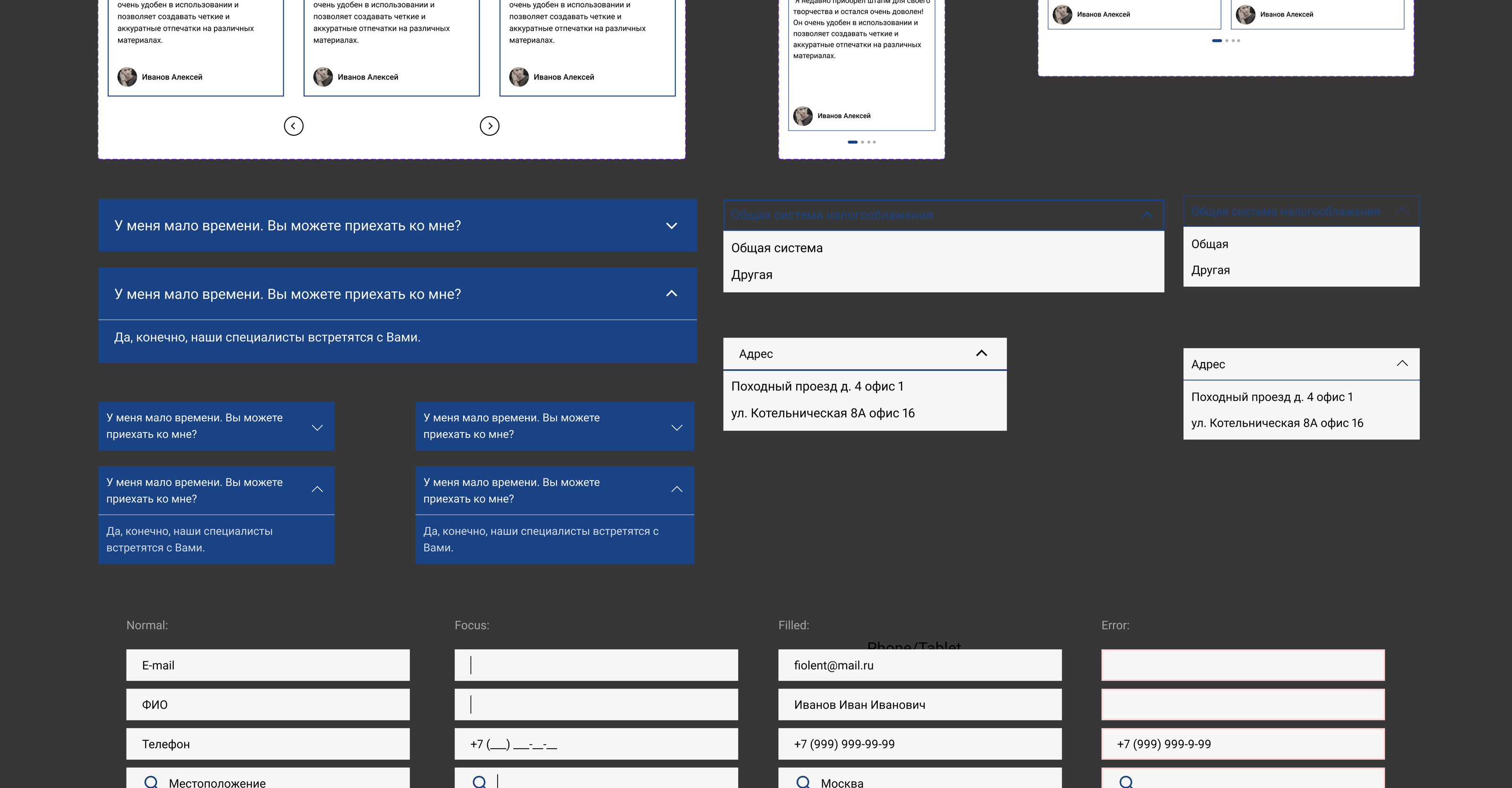Collapse the narrowest open FAQ card's up chevron
Screen dimensions: 1512x788
click(x=318, y=489)
